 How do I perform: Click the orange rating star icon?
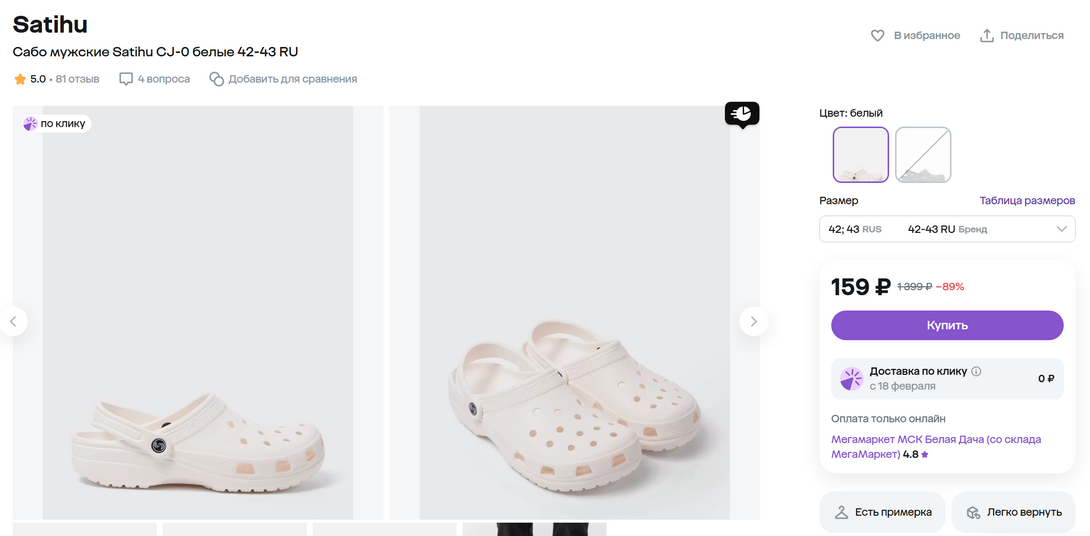click(20, 79)
